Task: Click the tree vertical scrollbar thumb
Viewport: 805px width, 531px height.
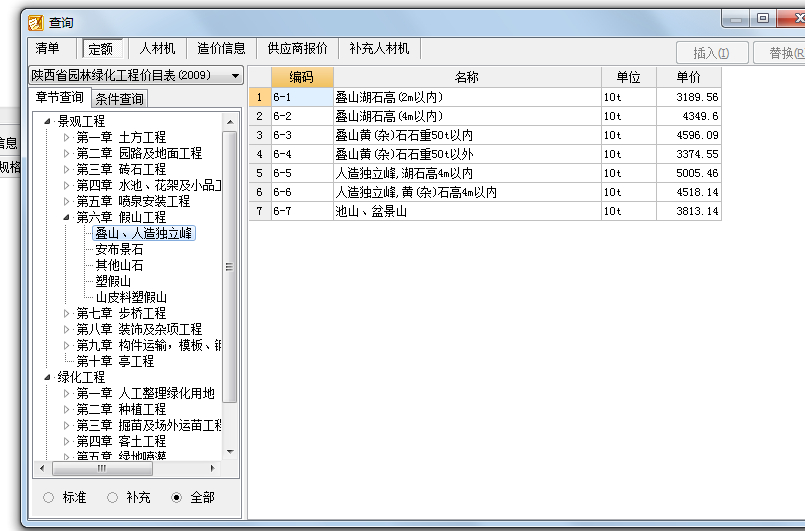Action: click(x=230, y=267)
